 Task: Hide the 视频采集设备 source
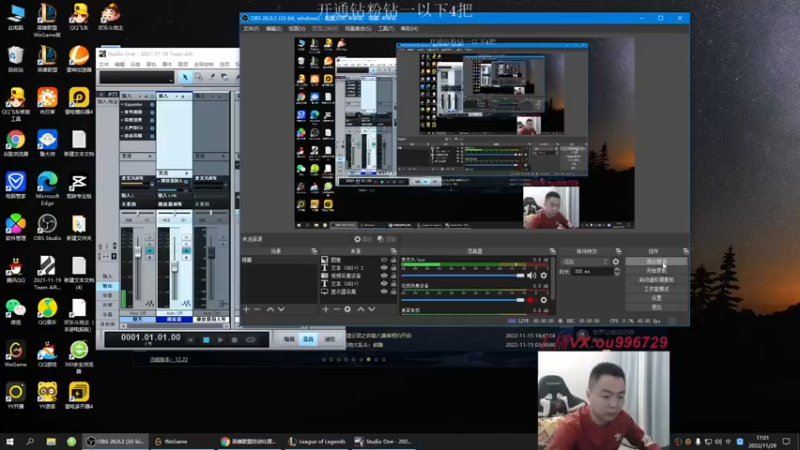384,276
